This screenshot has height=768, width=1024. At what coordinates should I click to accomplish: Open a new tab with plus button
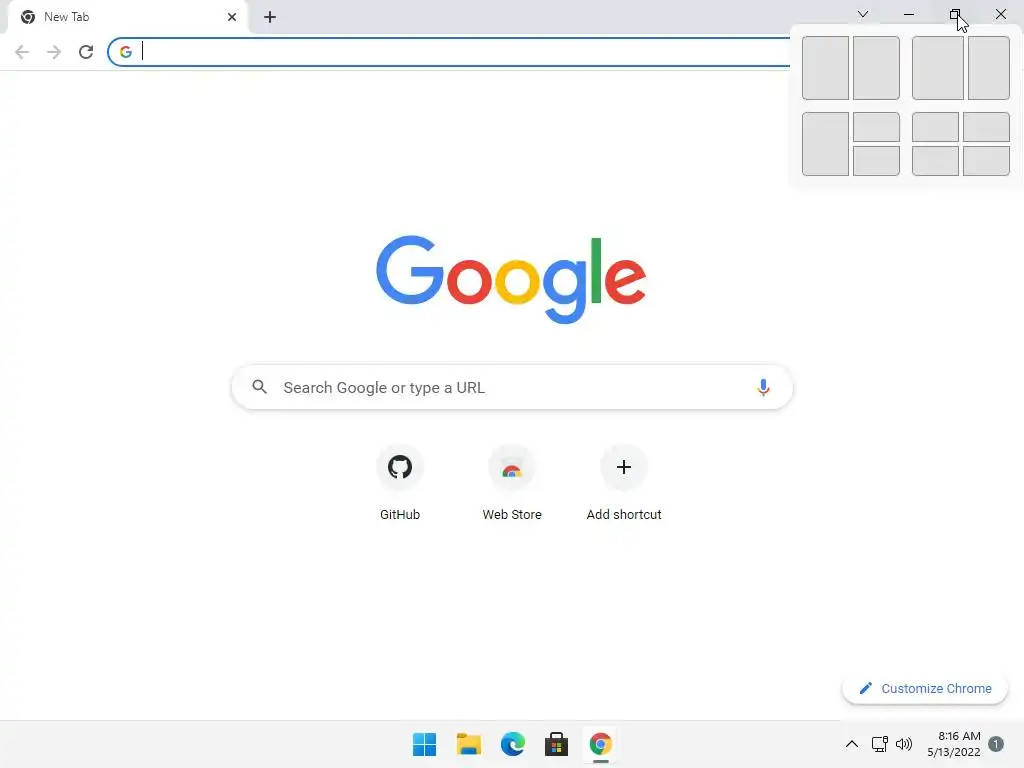[x=270, y=17]
